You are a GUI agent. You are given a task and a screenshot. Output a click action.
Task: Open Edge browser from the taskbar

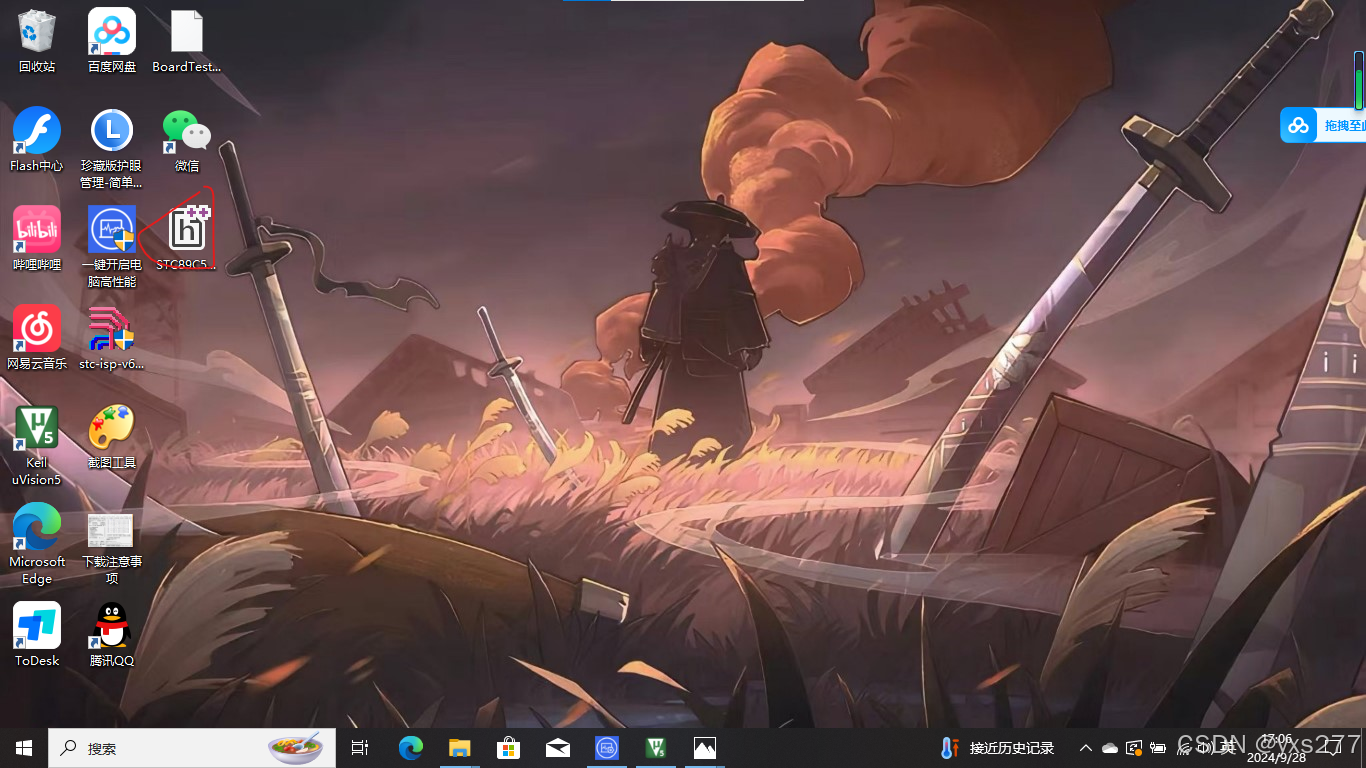[x=411, y=748]
